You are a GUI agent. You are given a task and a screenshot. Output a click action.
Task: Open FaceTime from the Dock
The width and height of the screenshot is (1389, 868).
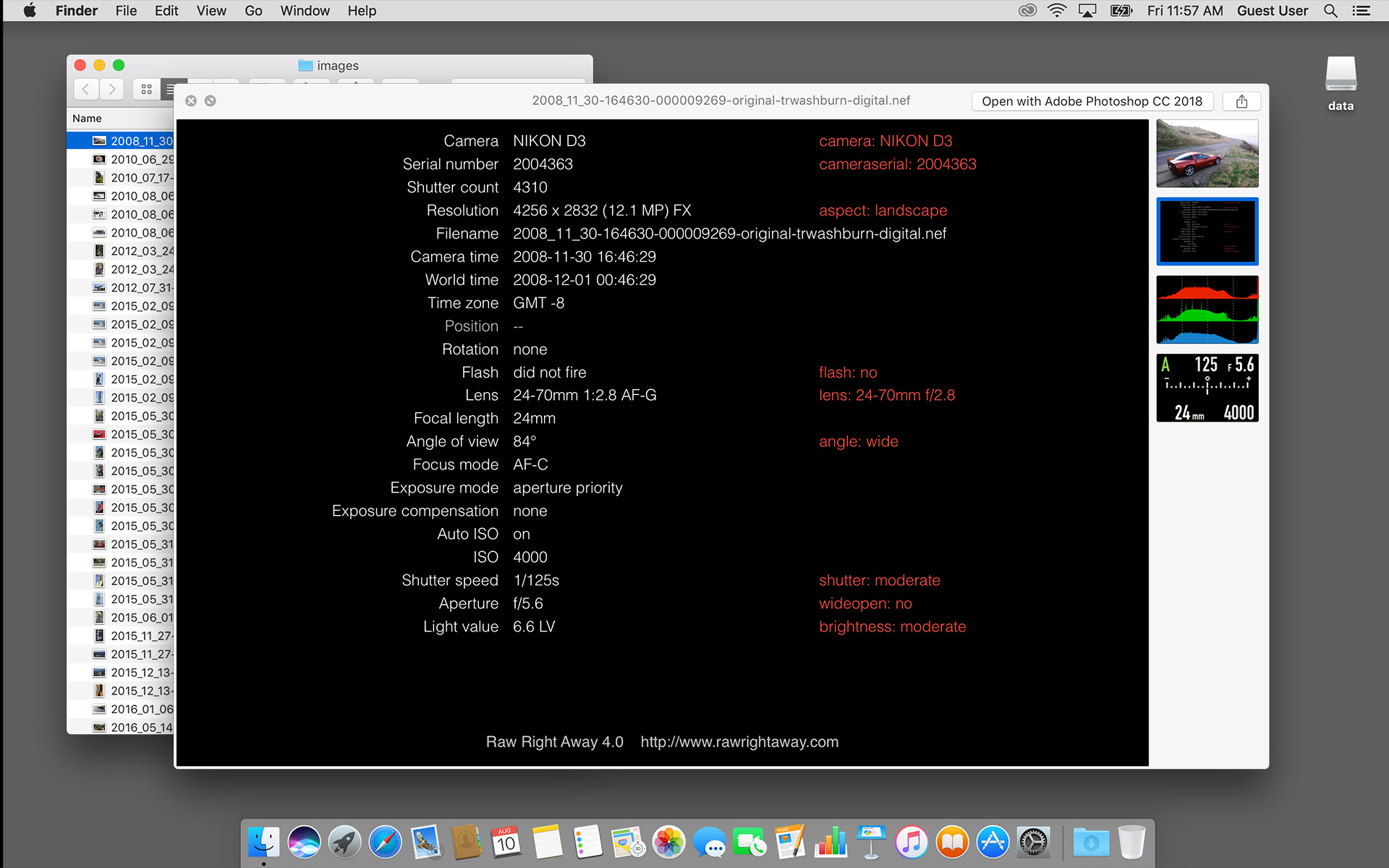(x=749, y=843)
